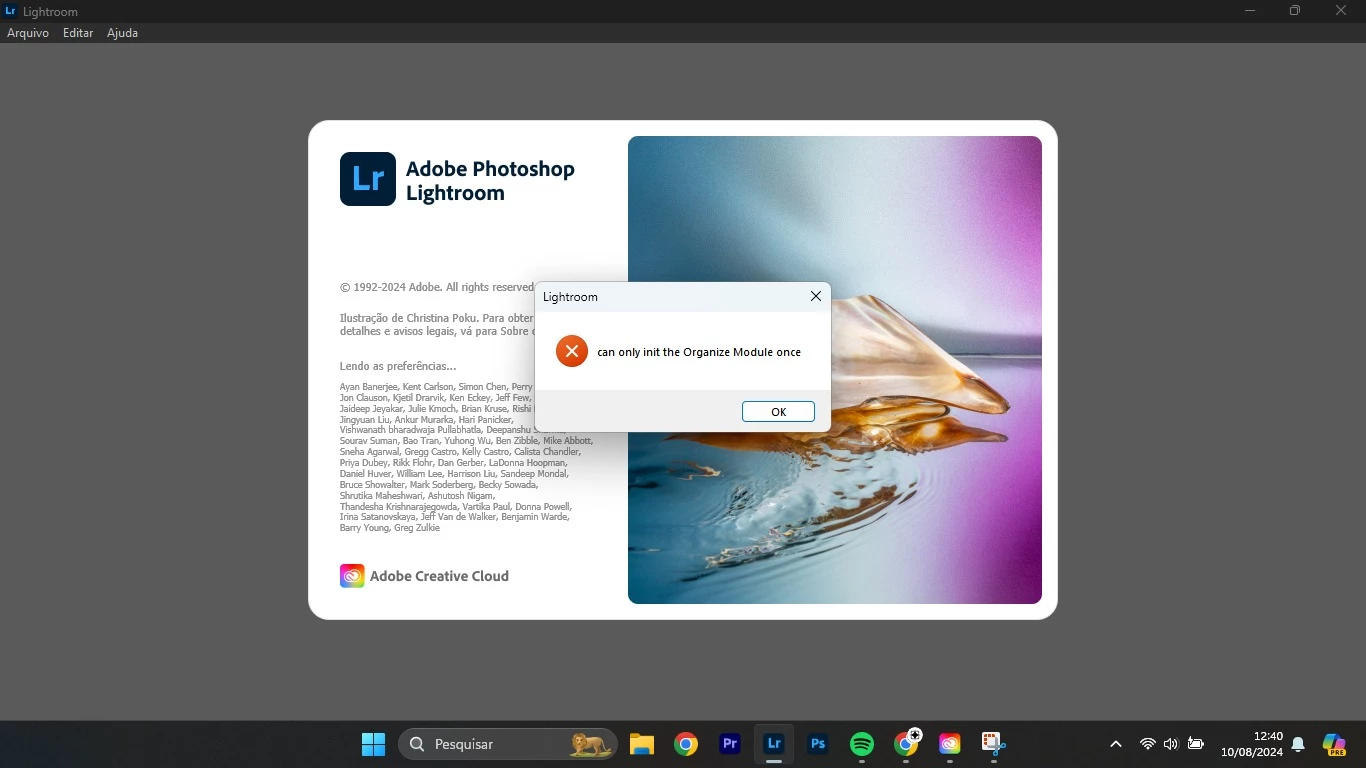Open Google Chrome from the taskbar
This screenshot has height=768, width=1366.
click(686, 744)
